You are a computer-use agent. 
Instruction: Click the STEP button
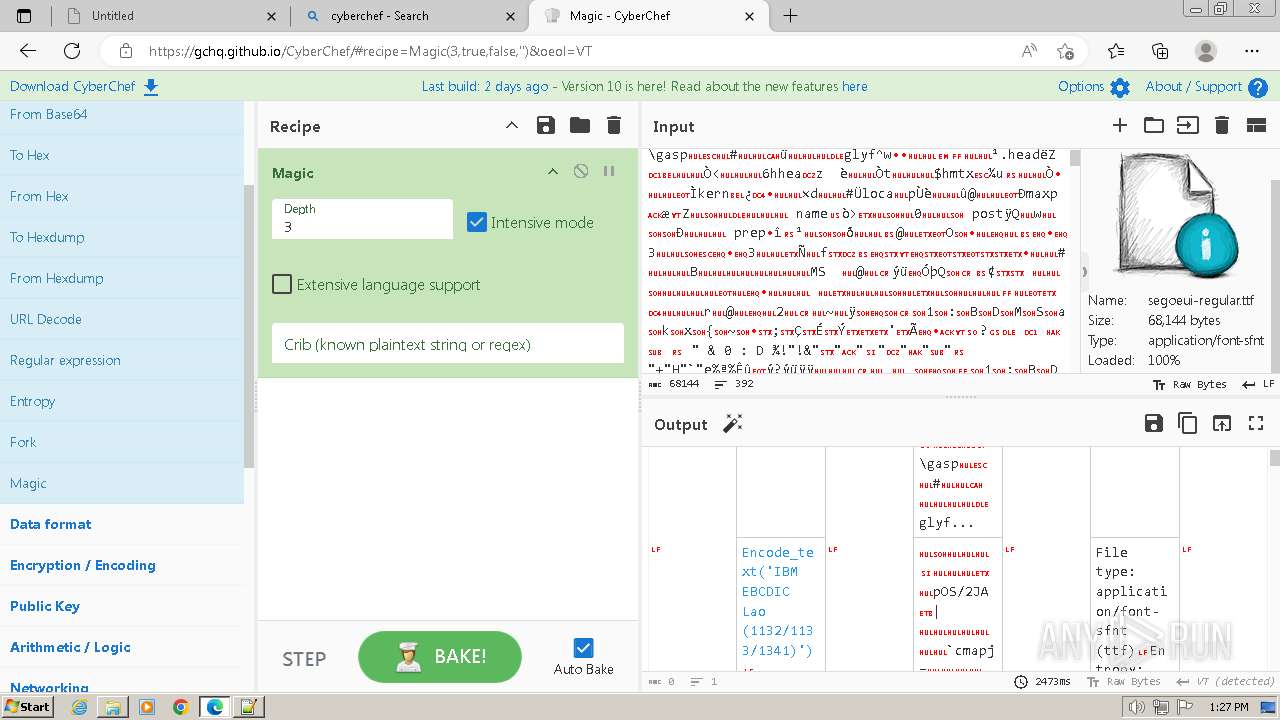pyautogui.click(x=304, y=659)
